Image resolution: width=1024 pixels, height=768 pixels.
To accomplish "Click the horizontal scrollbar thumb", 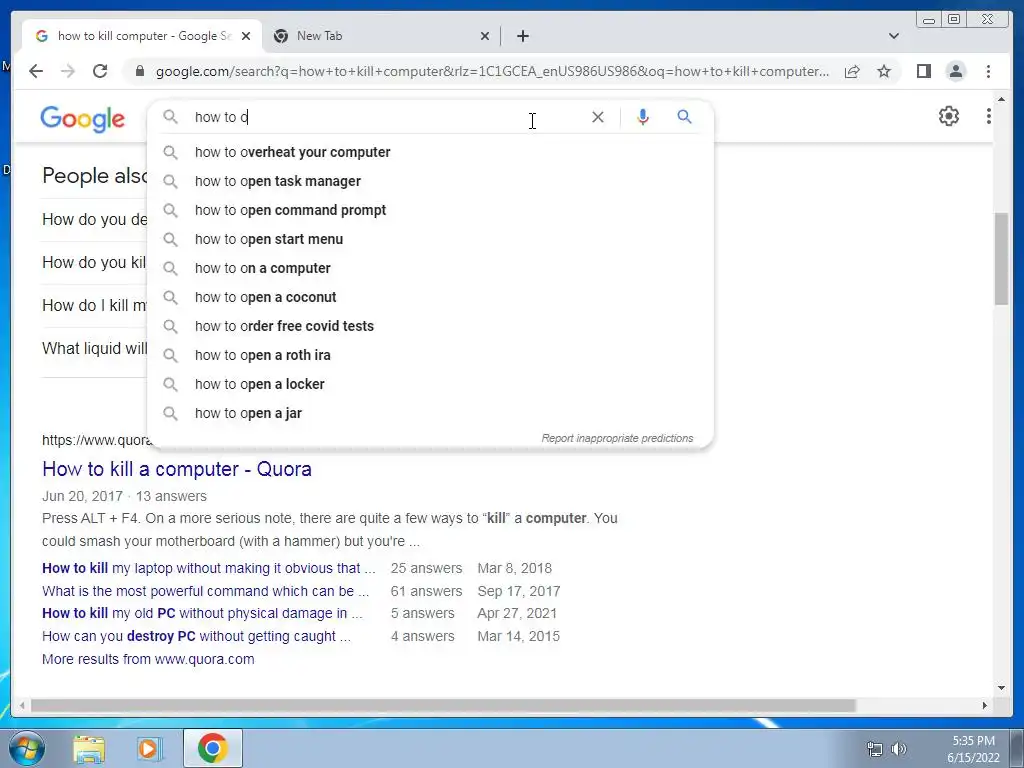I will click(x=443, y=706).
